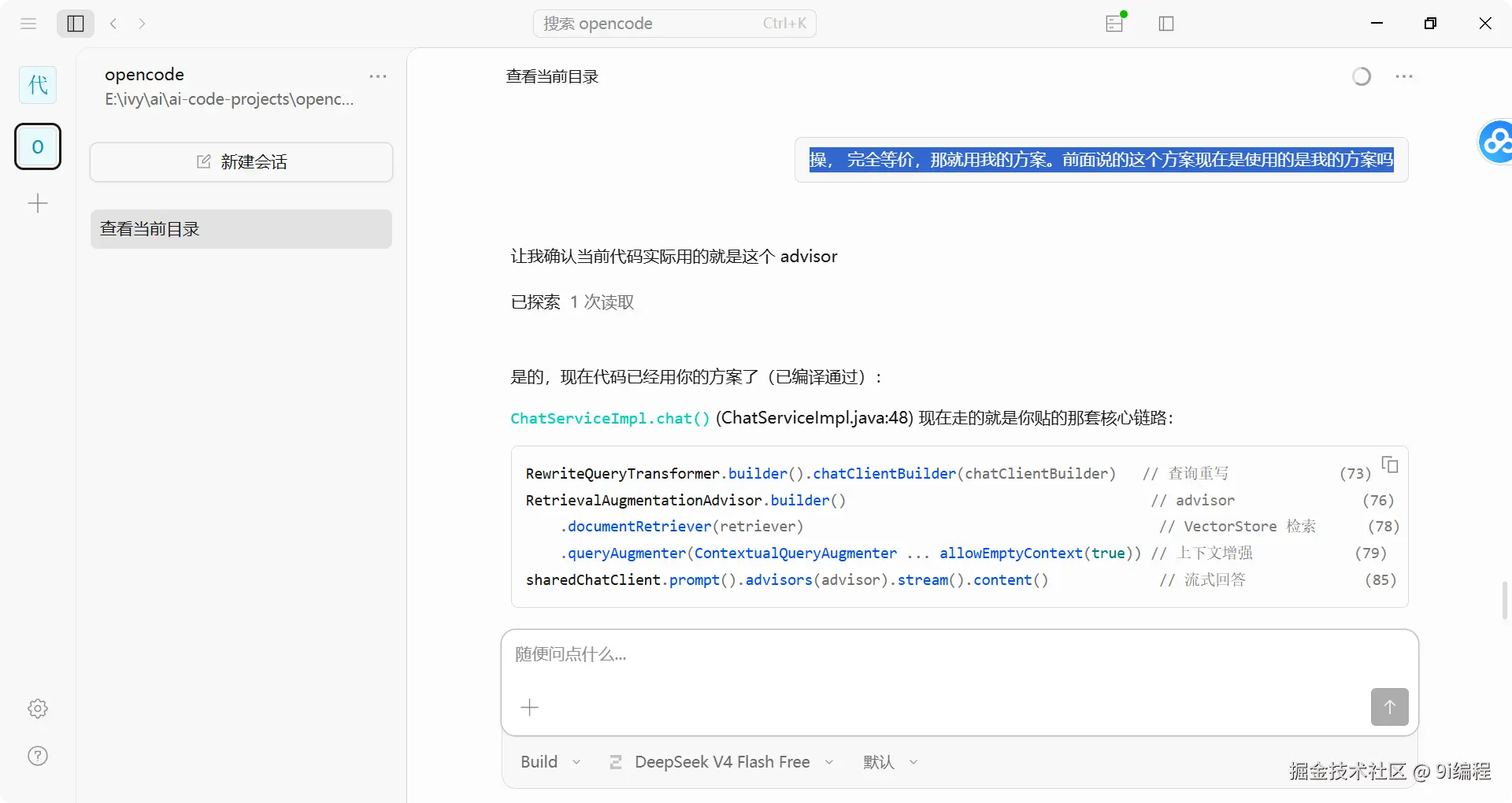Click the E:\ivy\ai project path text

tap(229, 99)
